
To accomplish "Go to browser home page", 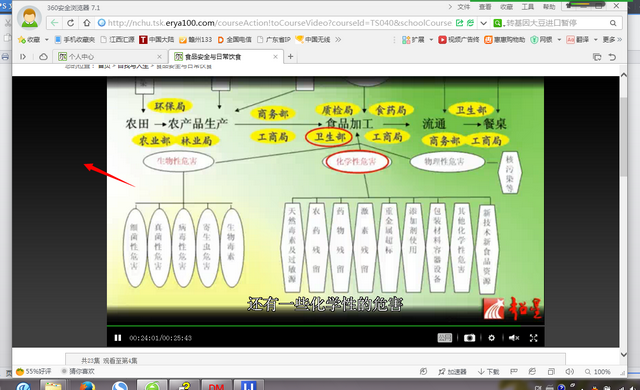I will click(x=87, y=23).
